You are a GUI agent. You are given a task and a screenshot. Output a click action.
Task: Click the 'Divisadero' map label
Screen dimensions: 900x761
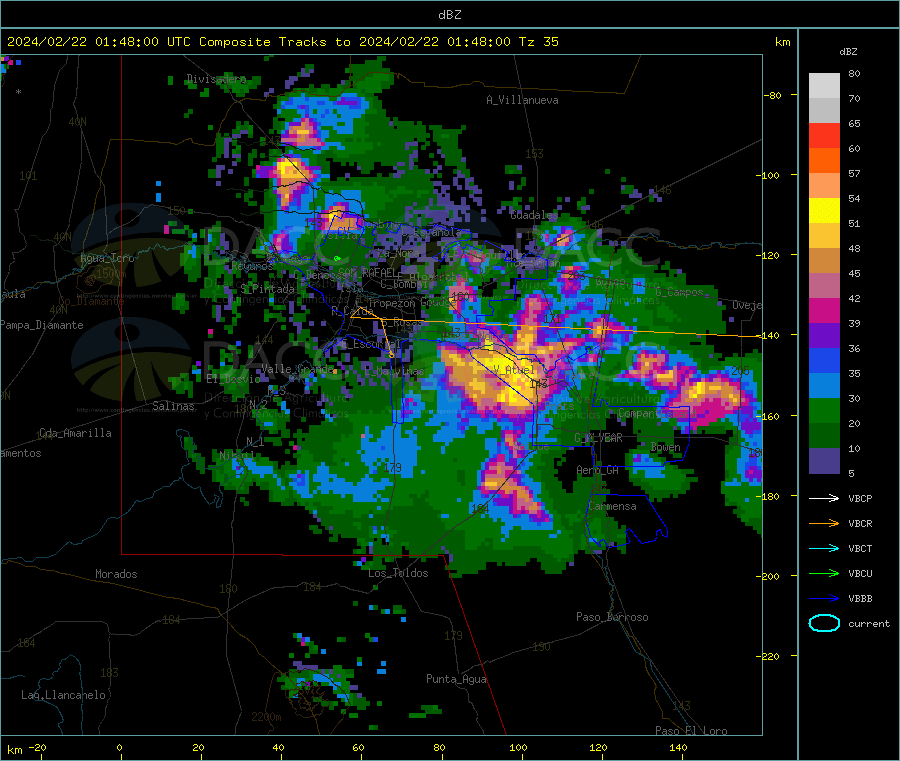(216, 79)
